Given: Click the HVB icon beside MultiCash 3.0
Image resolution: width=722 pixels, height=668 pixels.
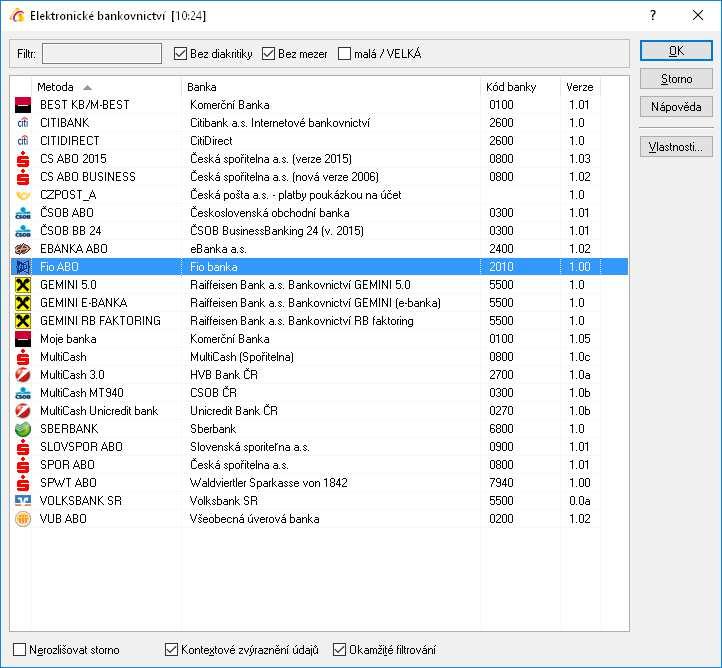Looking at the screenshot, I should (23, 375).
